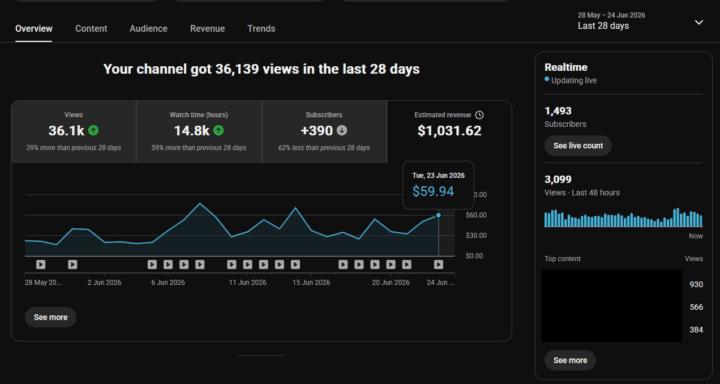720x384 pixels.
Task: Click the Now label under the realtime bars
Action: (696, 236)
